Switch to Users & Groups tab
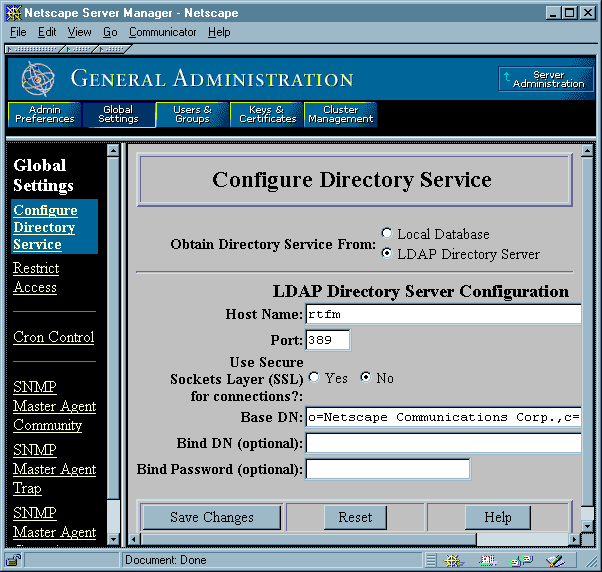Viewport: 602px width, 572px height. coord(192,114)
